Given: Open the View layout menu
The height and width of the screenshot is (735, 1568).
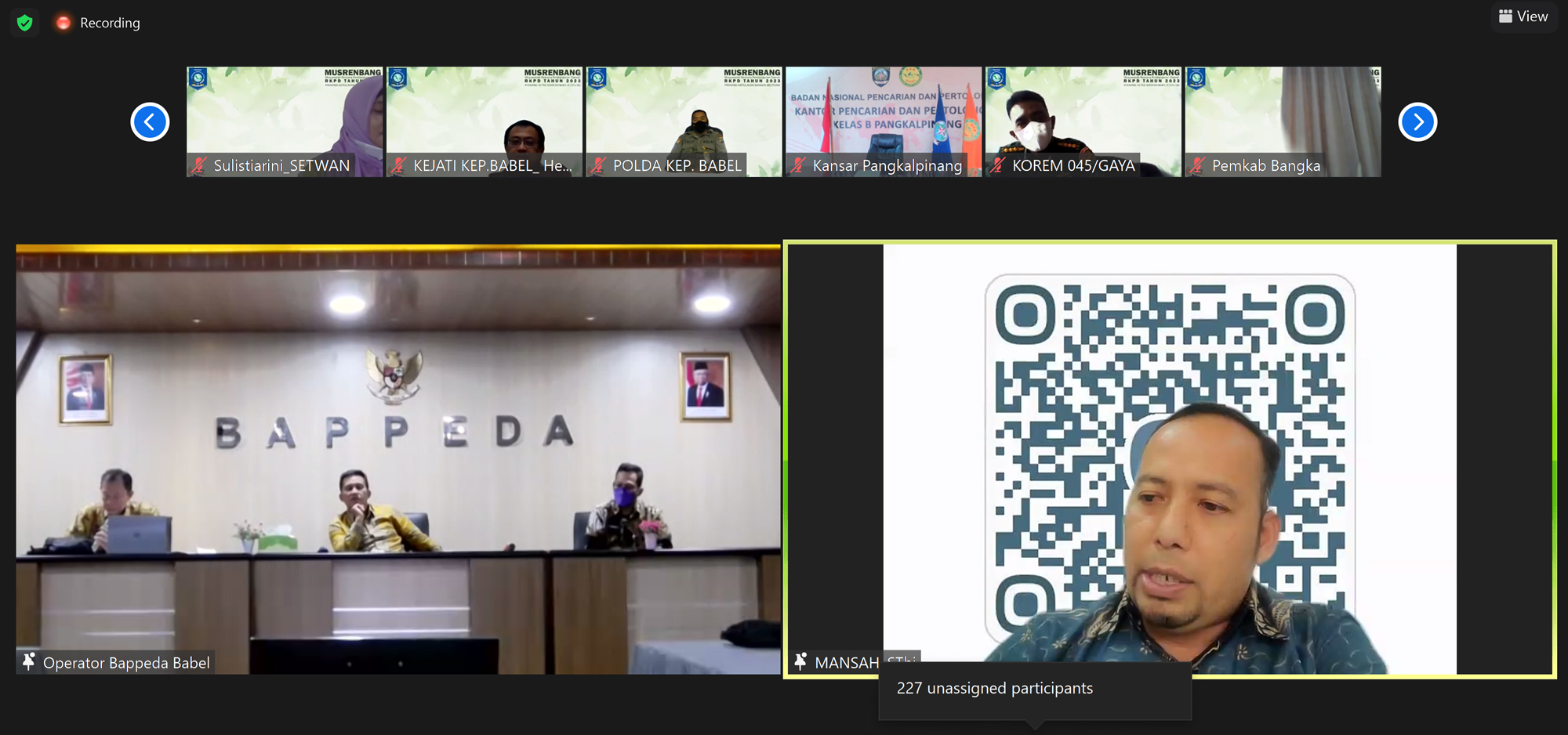Looking at the screenshot, I should pos(1523,16).
